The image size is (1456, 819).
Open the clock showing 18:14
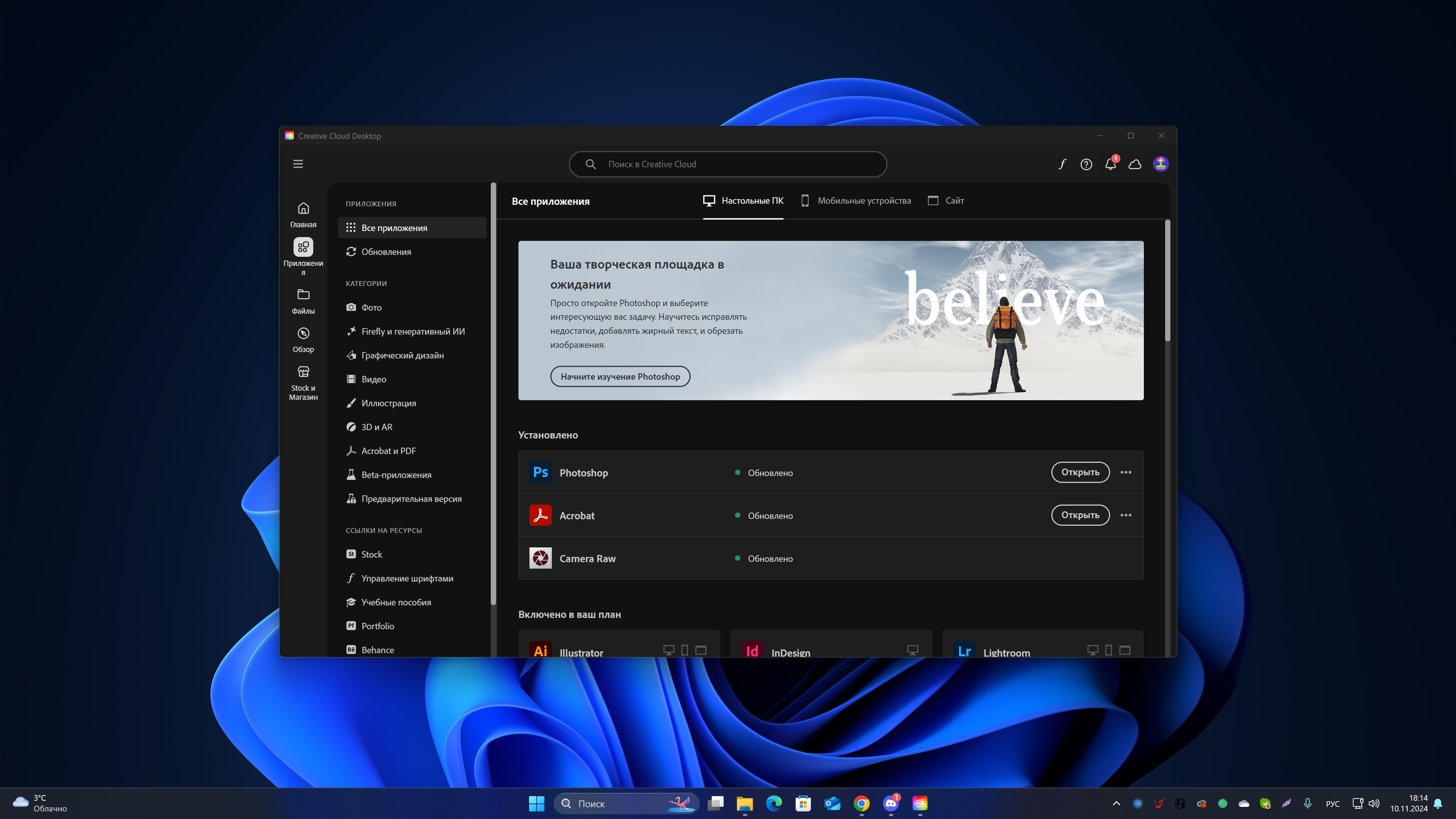pyautogui.click(x=1409, y=803)
